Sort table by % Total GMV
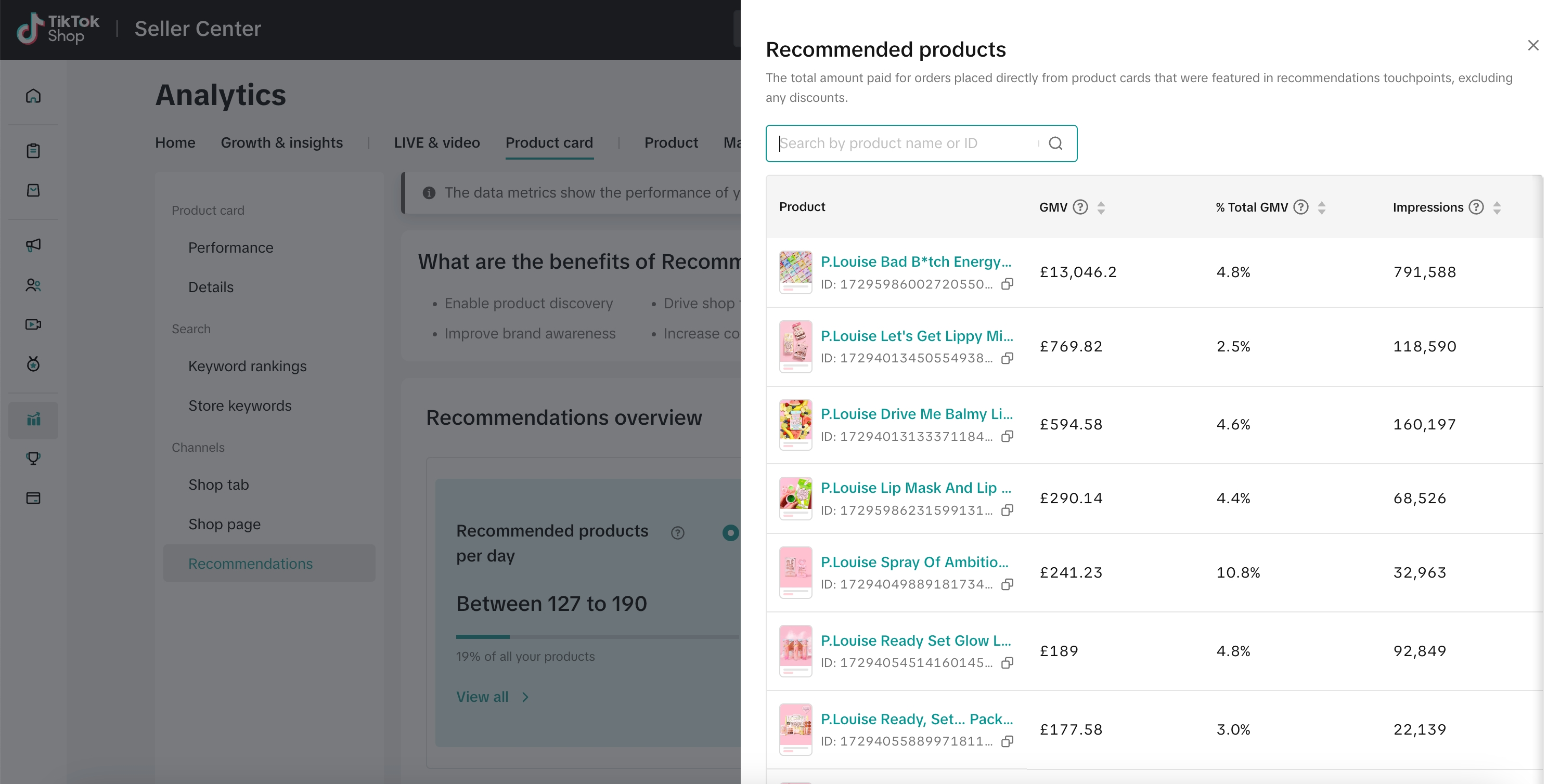 (x=1321, y=207)
